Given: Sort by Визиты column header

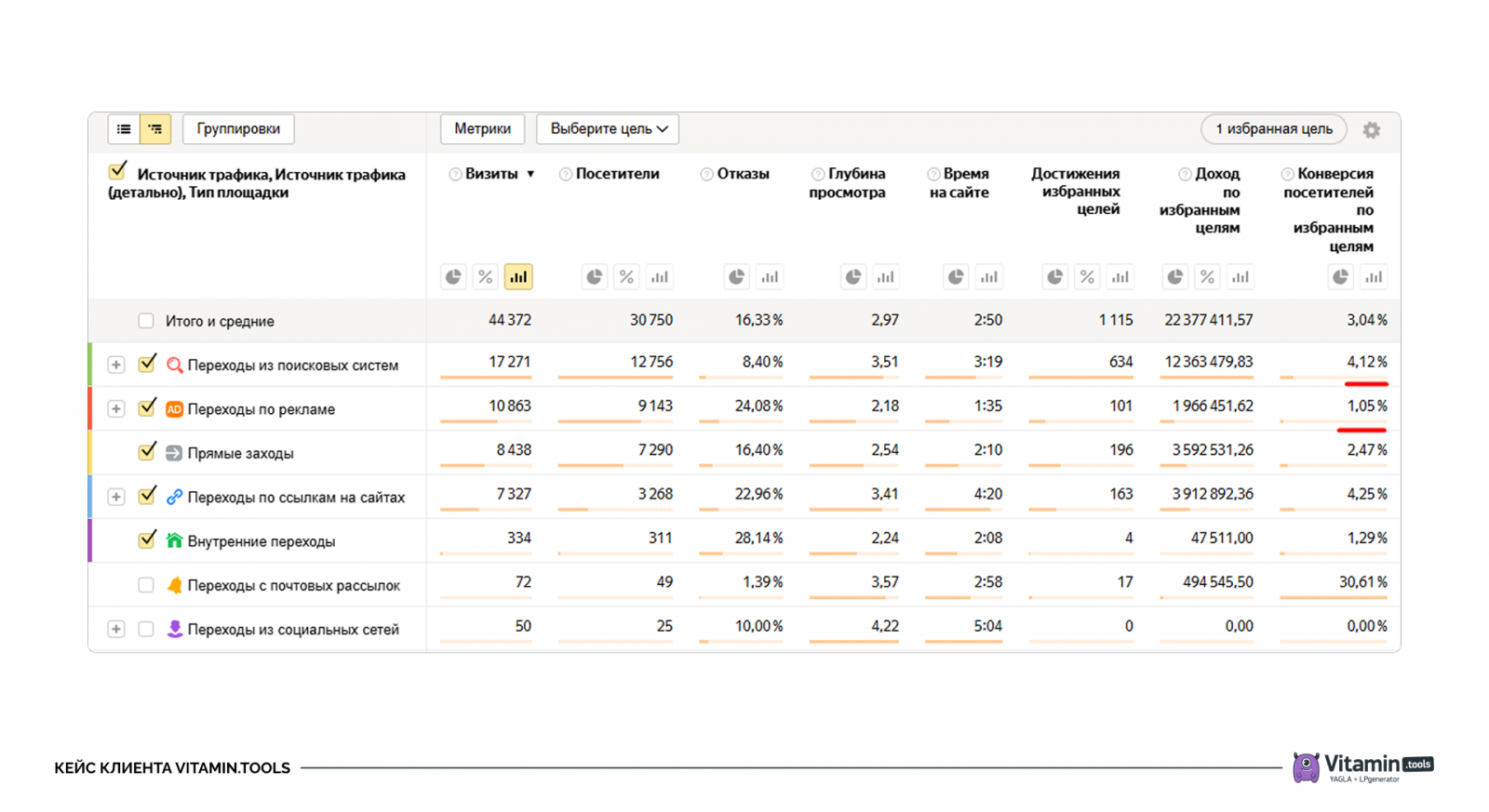Looking at the screenshot, I should 491,174.
